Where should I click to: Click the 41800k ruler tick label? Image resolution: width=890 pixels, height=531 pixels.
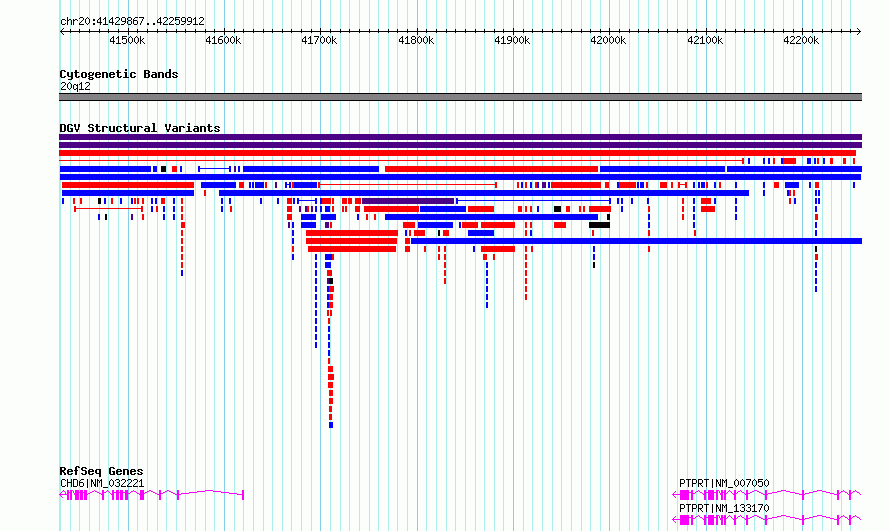(416, 40)
